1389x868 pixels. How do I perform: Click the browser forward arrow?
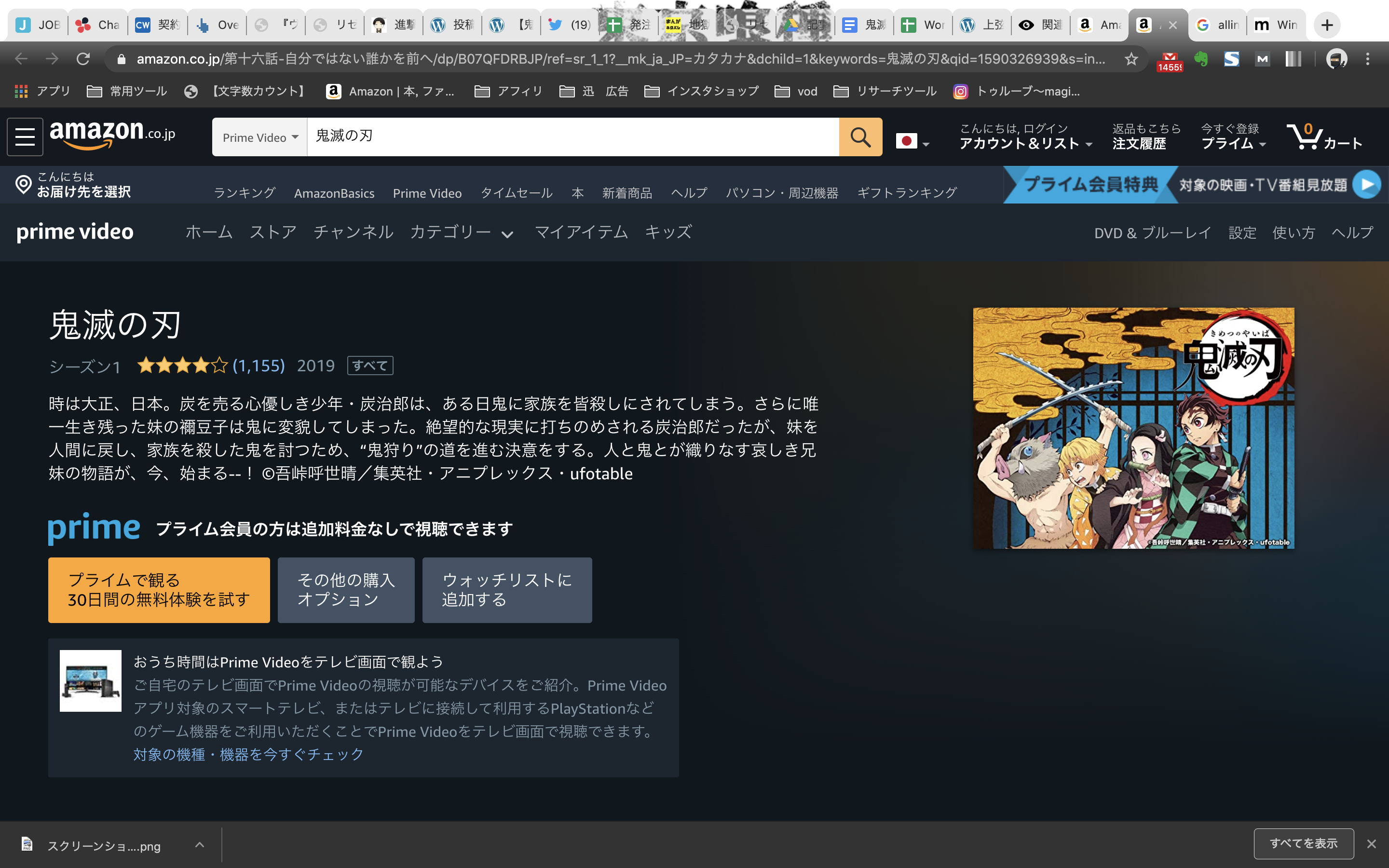coord(52,58)
